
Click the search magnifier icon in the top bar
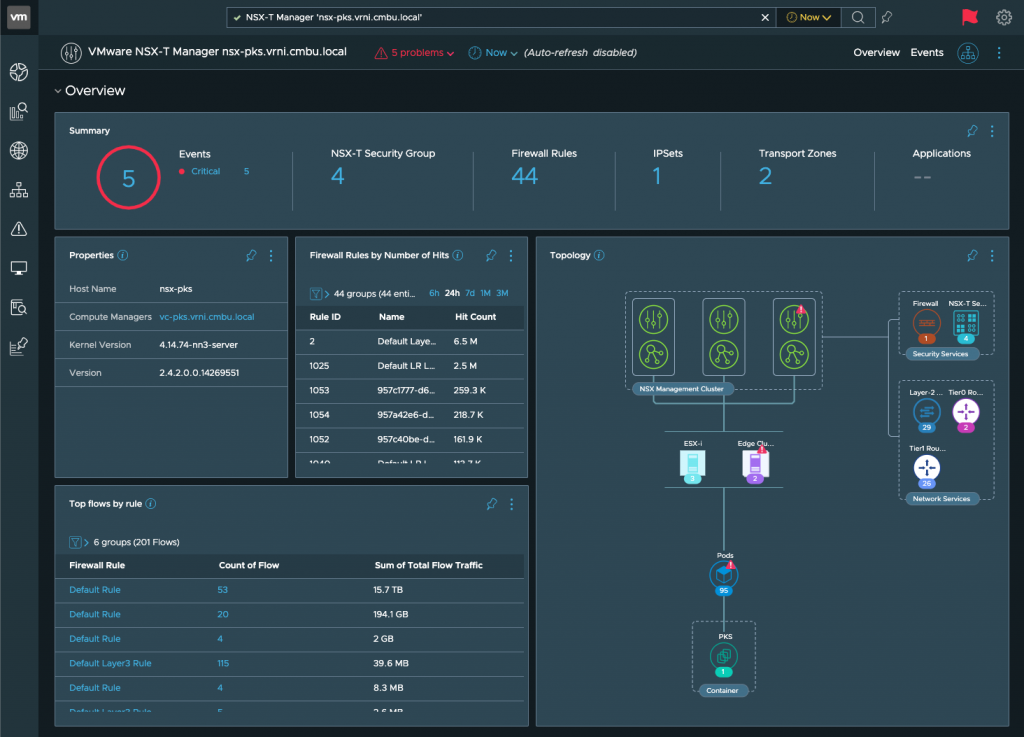[x=858, y=16]
